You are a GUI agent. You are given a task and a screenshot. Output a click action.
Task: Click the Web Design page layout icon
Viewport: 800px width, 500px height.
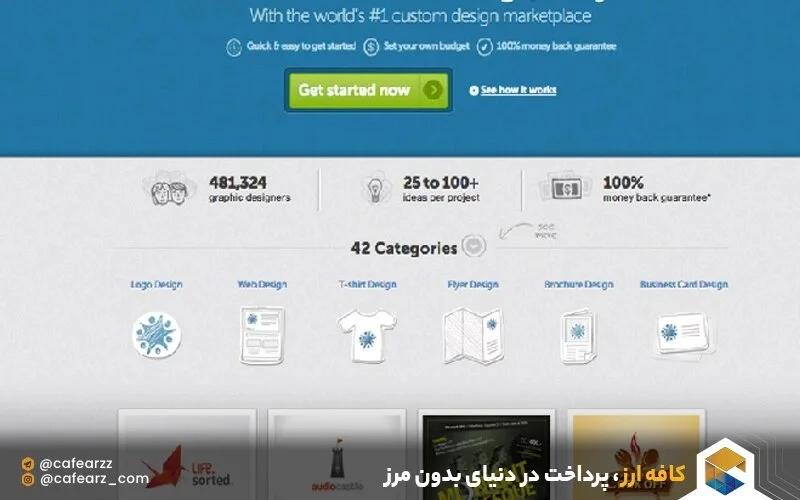[x=262, y=335]
